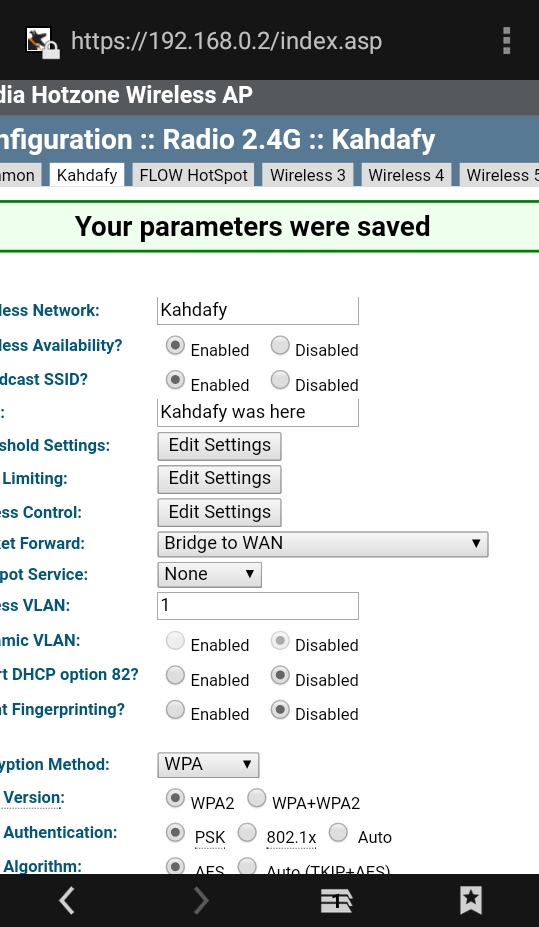Choose 802.1x authentication
Screen dimensions: 539x927
point(247,832)
